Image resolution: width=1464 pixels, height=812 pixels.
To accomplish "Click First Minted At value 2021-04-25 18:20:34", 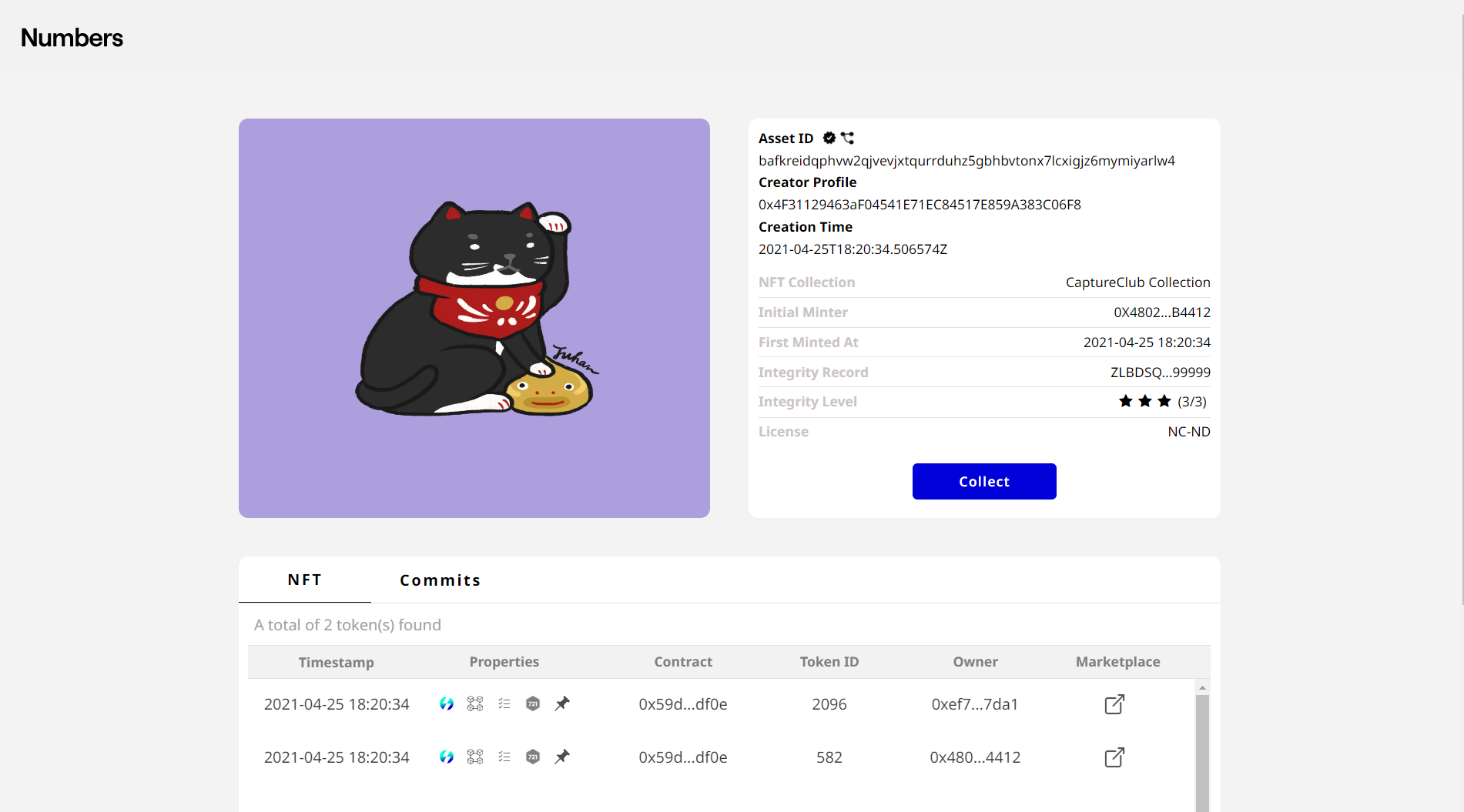I will (1147, 343).
